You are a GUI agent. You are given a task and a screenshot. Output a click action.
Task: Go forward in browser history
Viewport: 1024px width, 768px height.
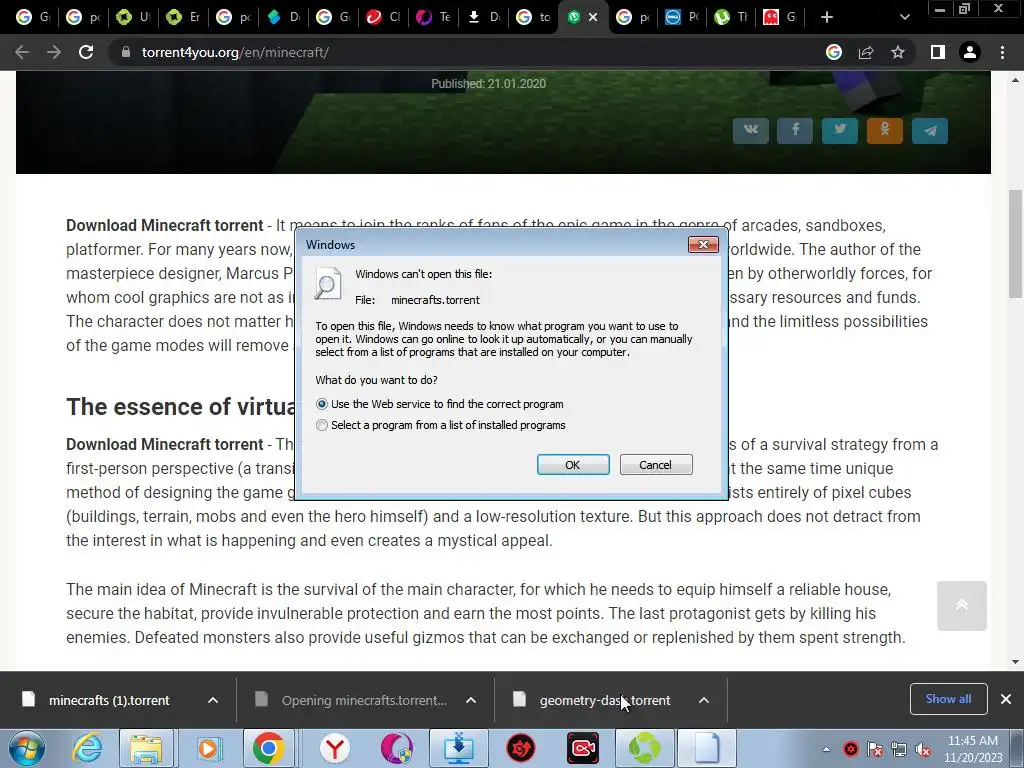coord(54,52)
